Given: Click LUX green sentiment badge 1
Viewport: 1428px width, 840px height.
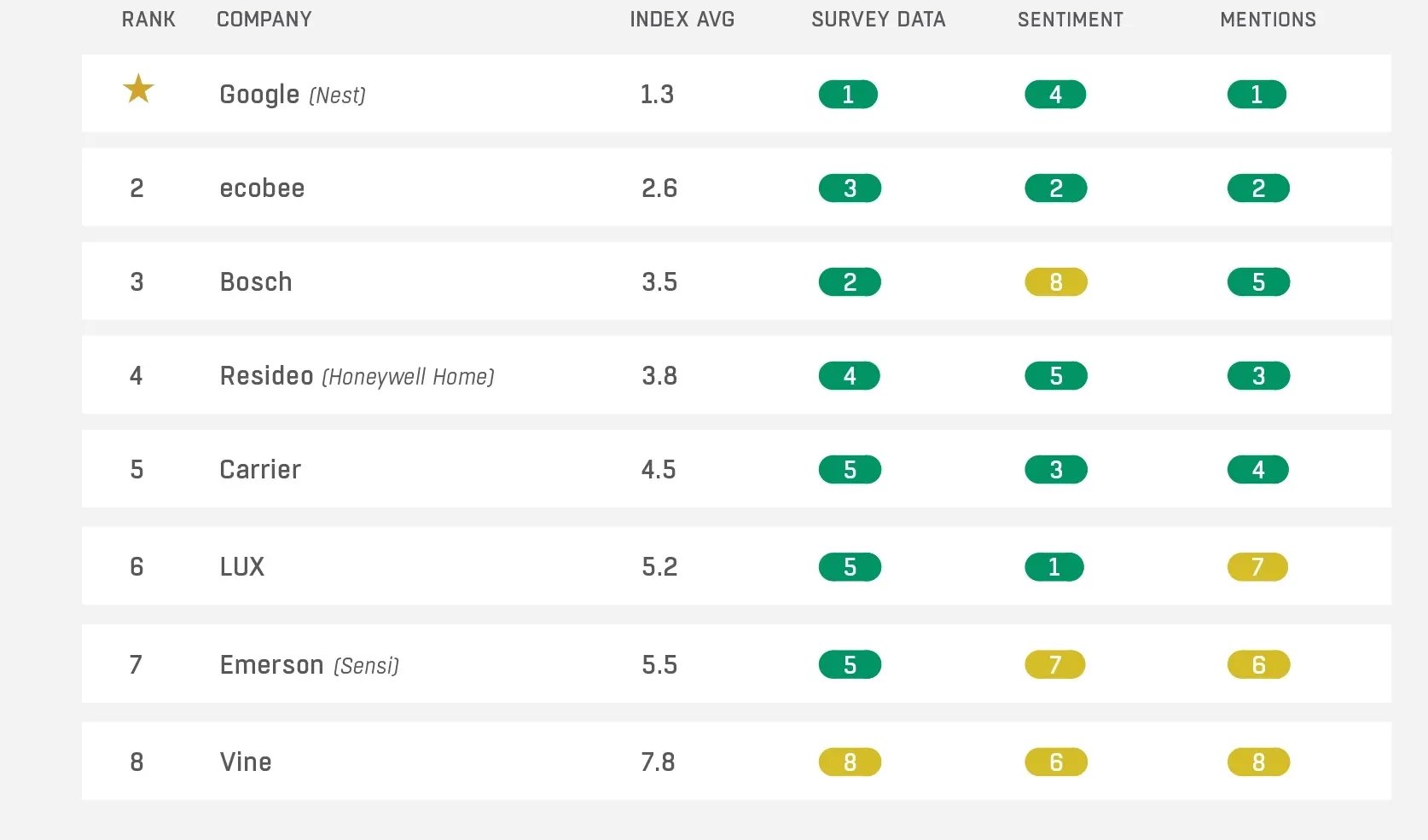Looking at the screenshot, I should click(x=1054, y=567).
